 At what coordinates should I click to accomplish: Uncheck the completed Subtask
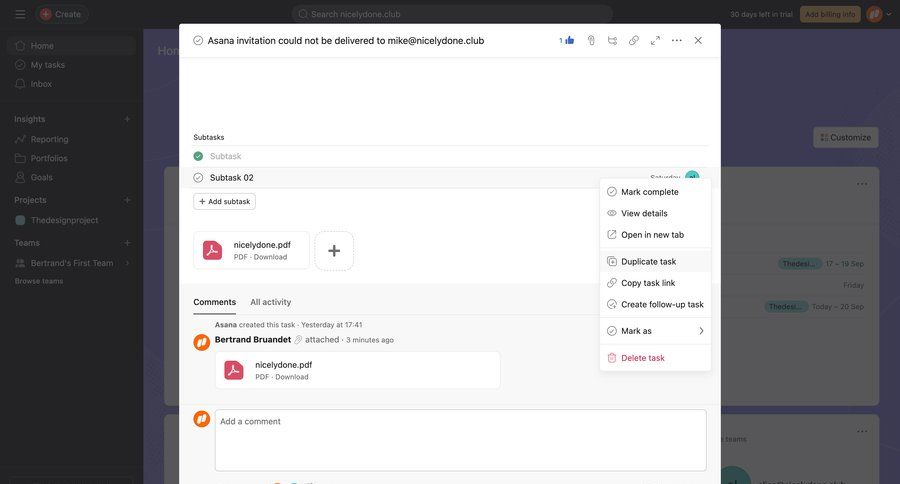(x=198, y=156)
